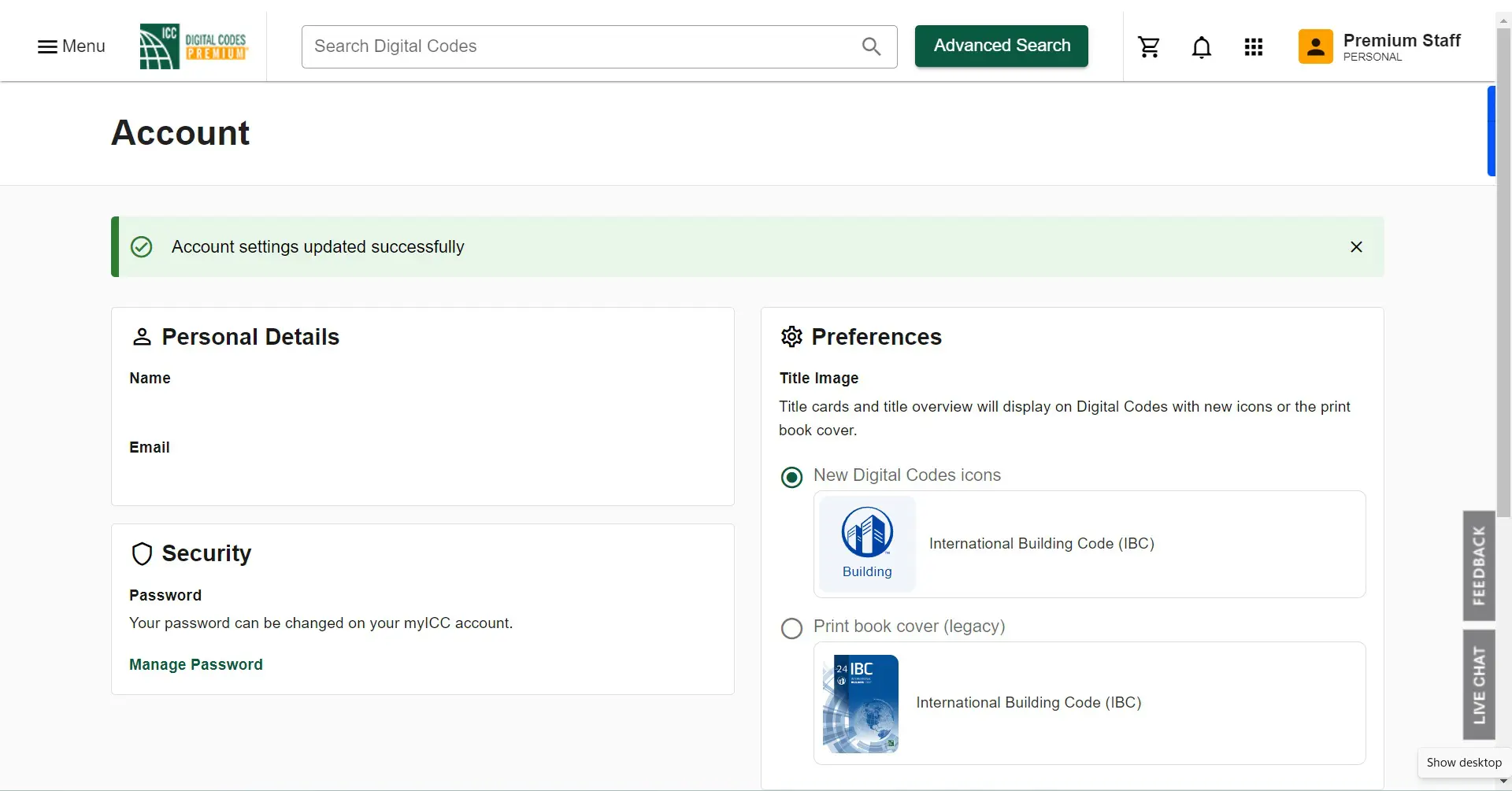Screen dimensions: 1512x791
Task: Open the apps grid launcher
Action: tap(1254, 47)
